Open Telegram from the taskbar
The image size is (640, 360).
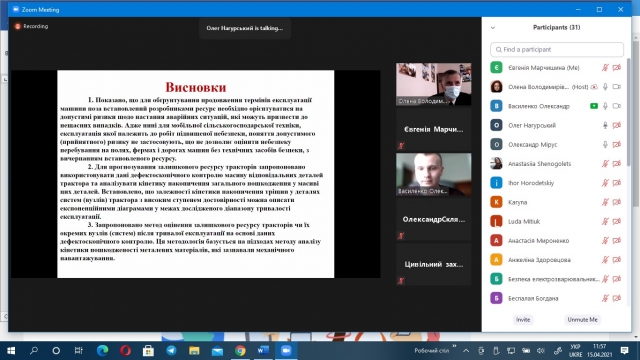(171, 351)
